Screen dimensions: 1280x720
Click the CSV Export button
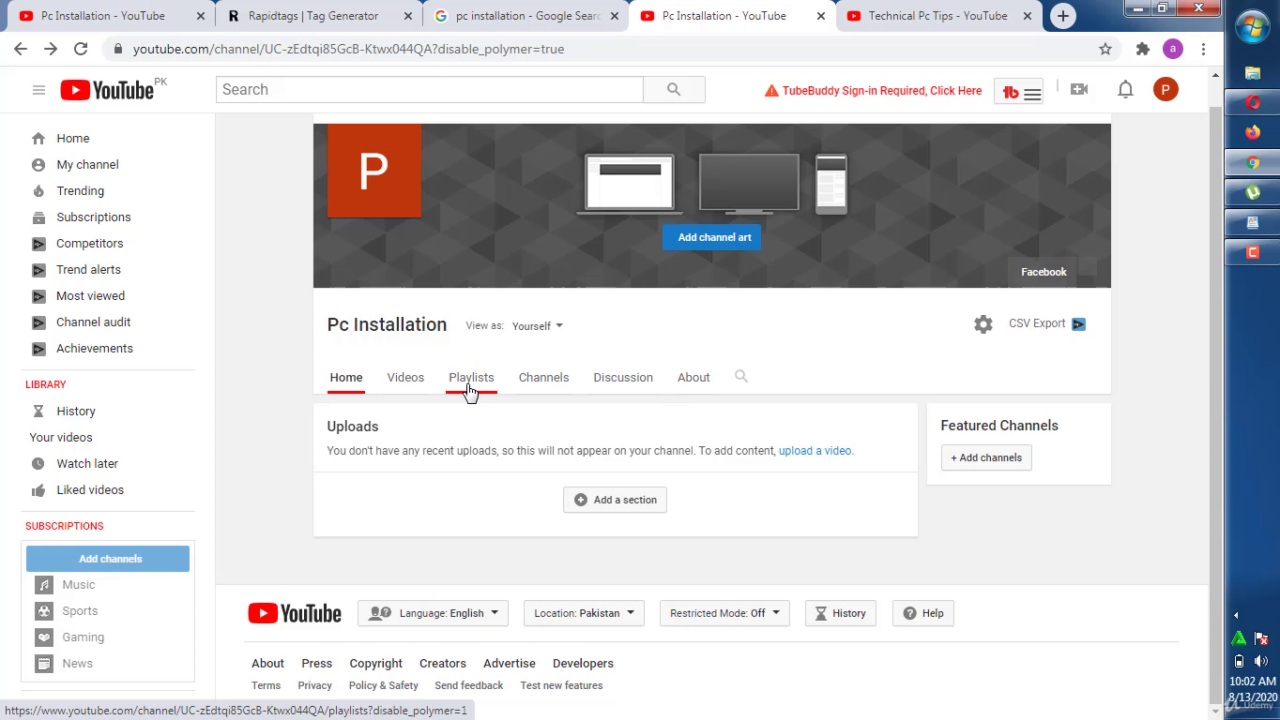point(1047,324)
